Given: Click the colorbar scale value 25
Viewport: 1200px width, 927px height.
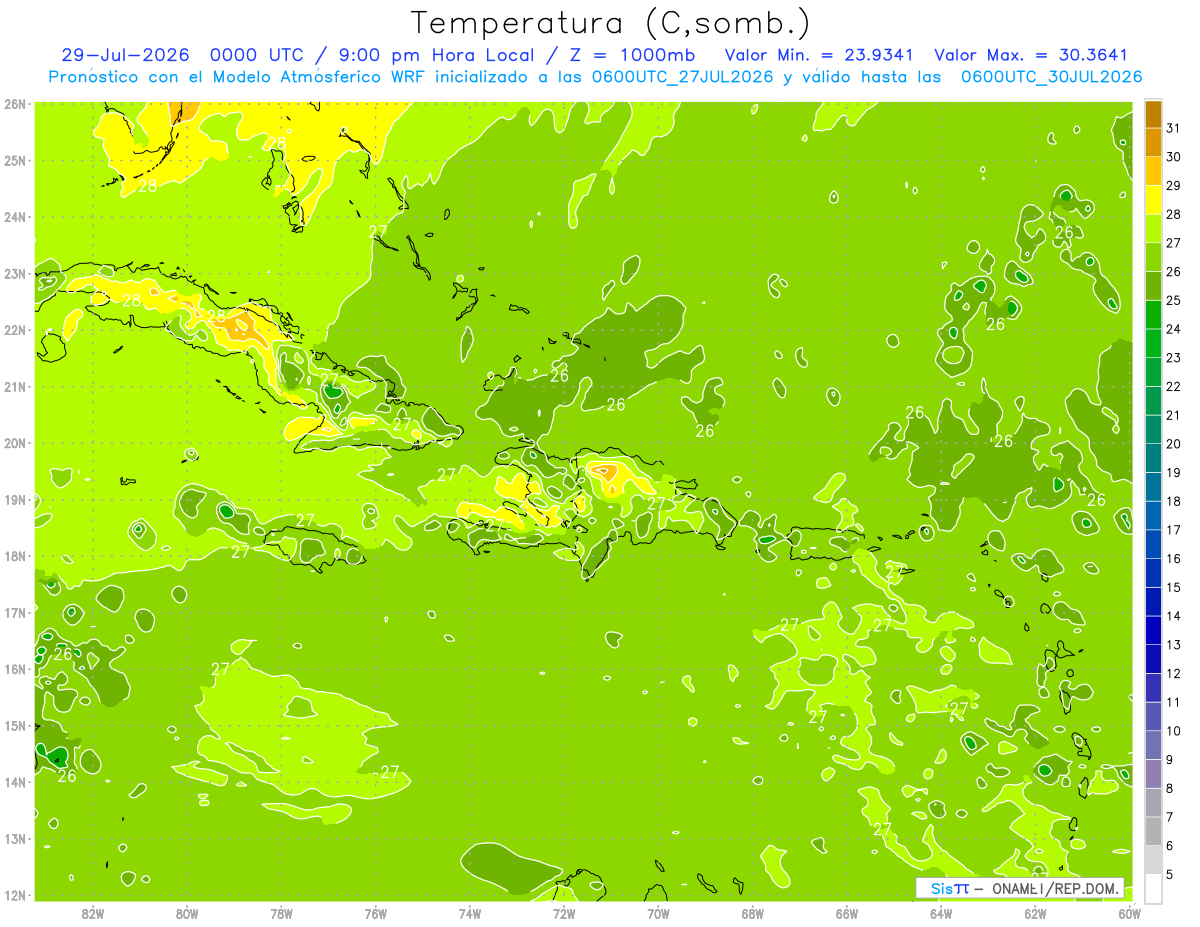Looking at the screenshot, I should click(1173, 300).
